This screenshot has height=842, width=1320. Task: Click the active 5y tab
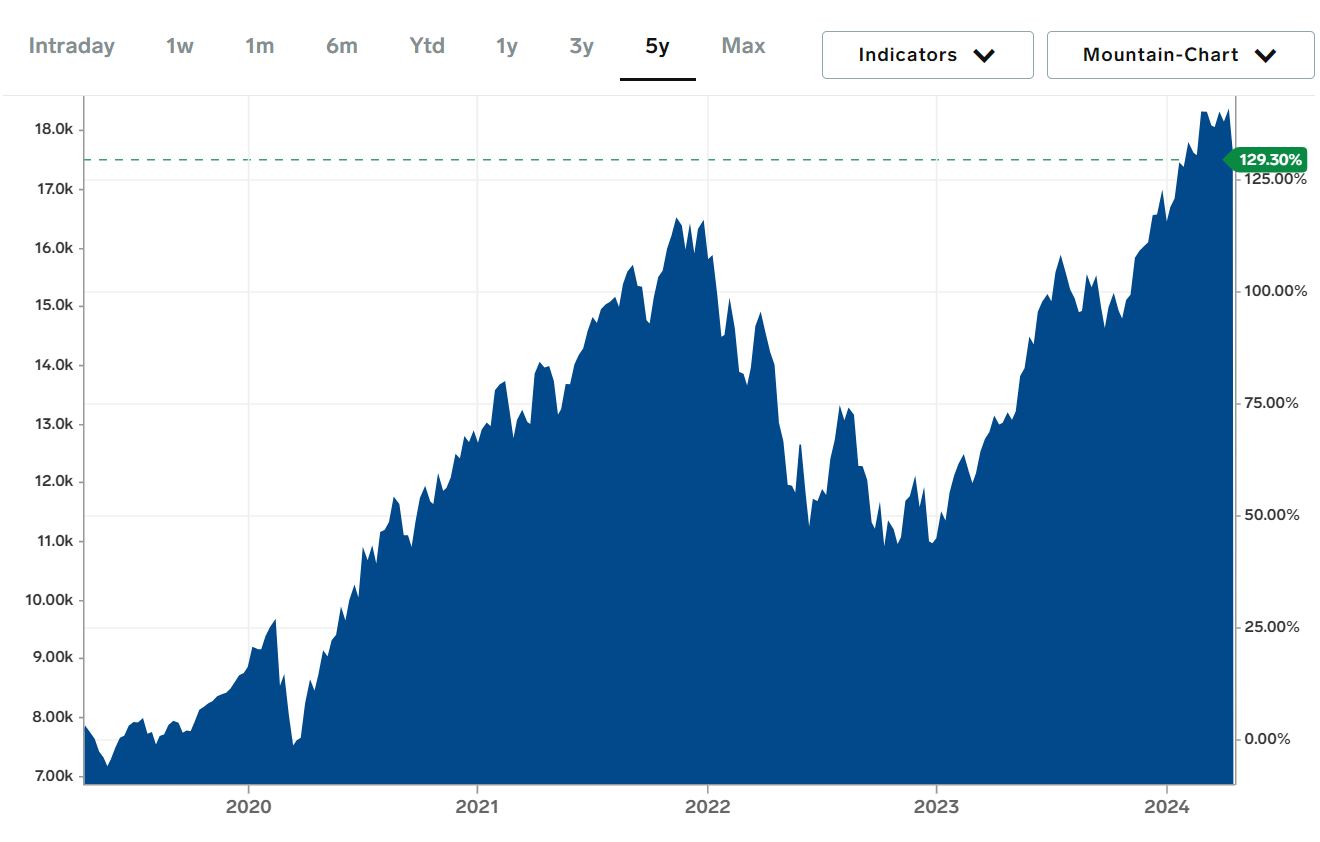coord(657,46)
